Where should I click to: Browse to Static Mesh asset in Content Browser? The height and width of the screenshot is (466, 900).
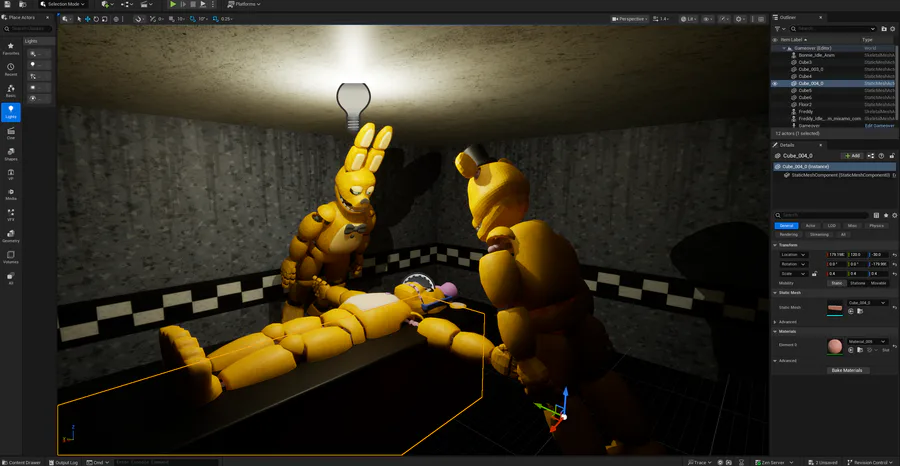click(860, 310)
